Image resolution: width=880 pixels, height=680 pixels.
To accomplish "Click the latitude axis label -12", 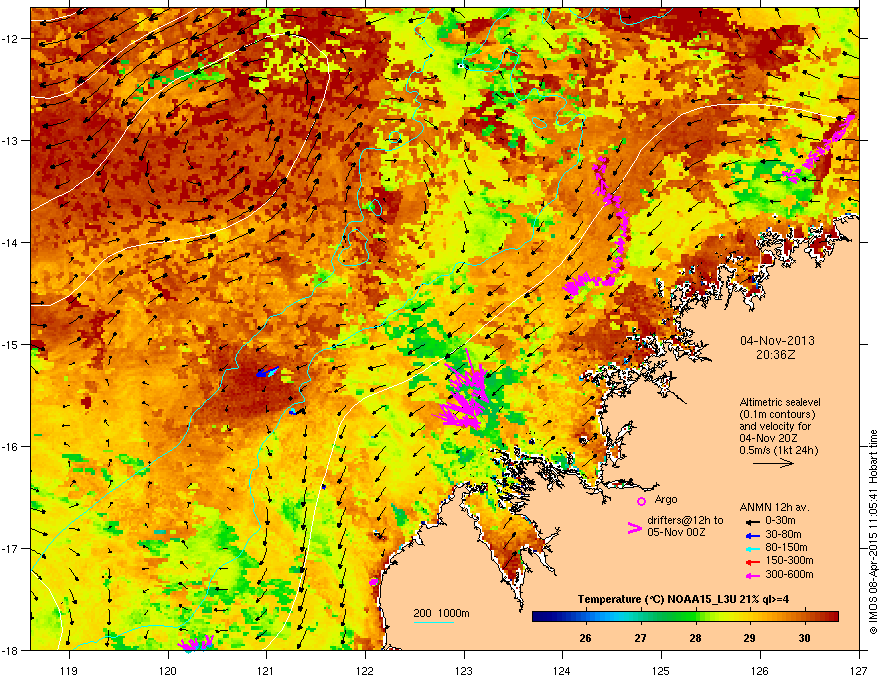I will 10,38.
